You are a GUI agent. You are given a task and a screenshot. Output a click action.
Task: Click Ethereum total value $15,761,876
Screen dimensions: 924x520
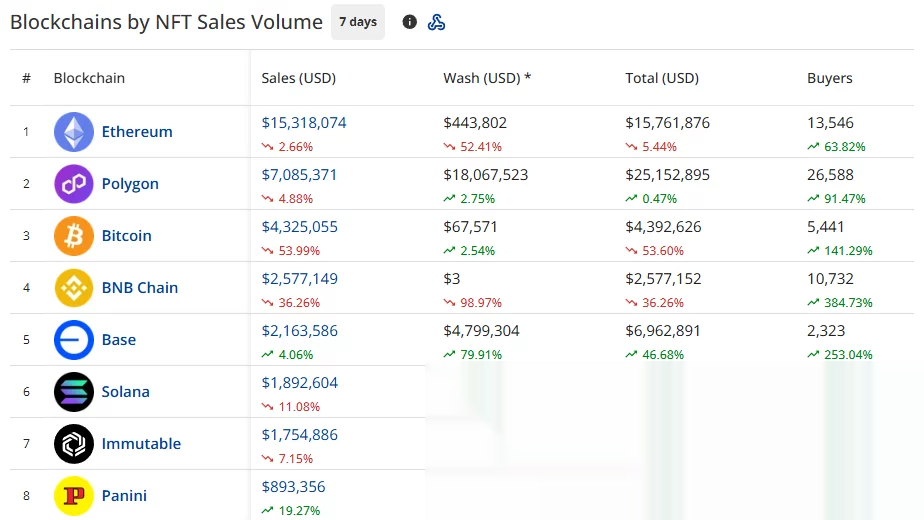668,123
